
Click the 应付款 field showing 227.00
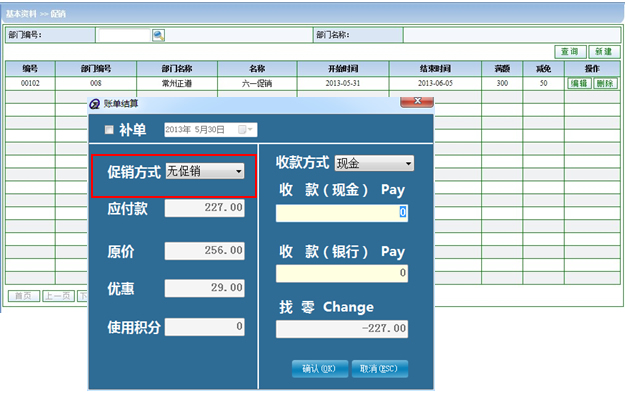coord(205,208)
